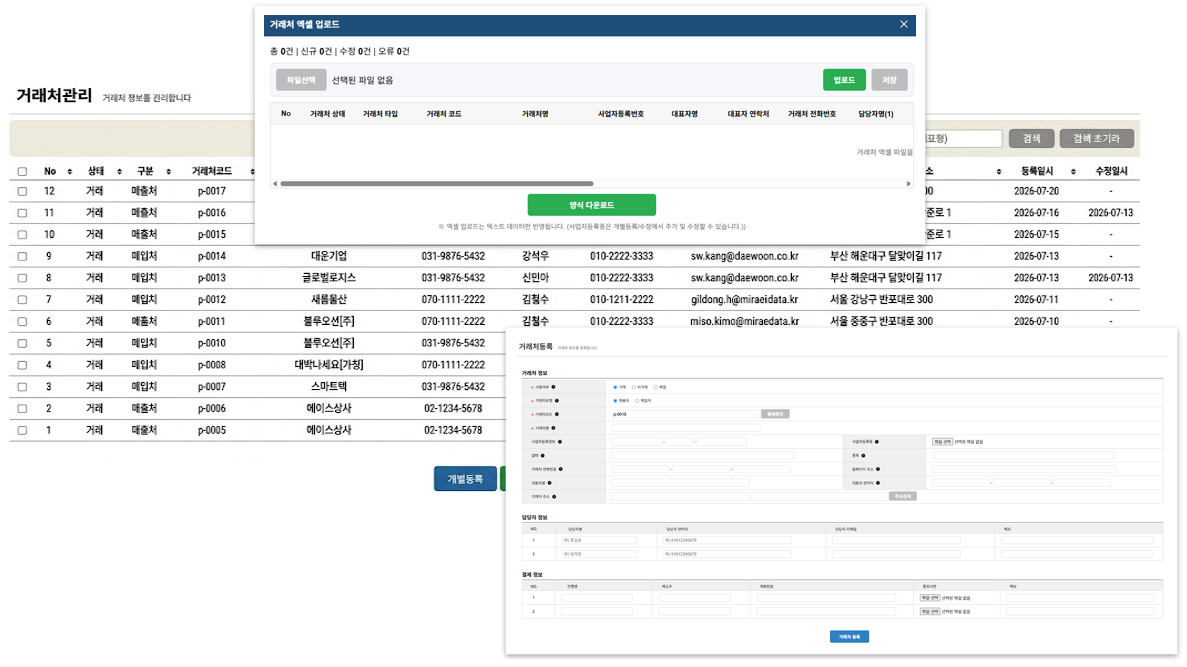Click upload table's left scroll arrow
Image resolution: width=1187 pixels, height=667 pixels.
(275, 183)
